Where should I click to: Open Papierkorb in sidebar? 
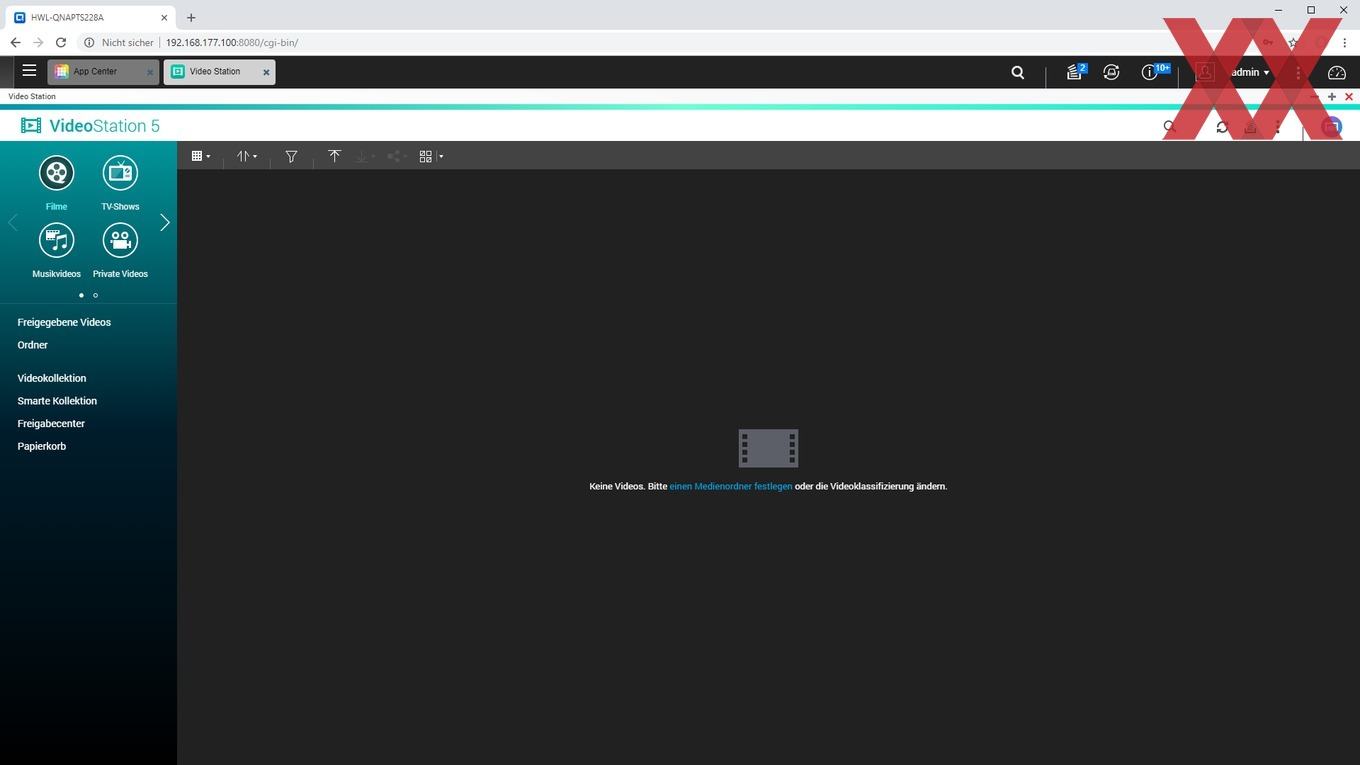(x=41, y=446)
